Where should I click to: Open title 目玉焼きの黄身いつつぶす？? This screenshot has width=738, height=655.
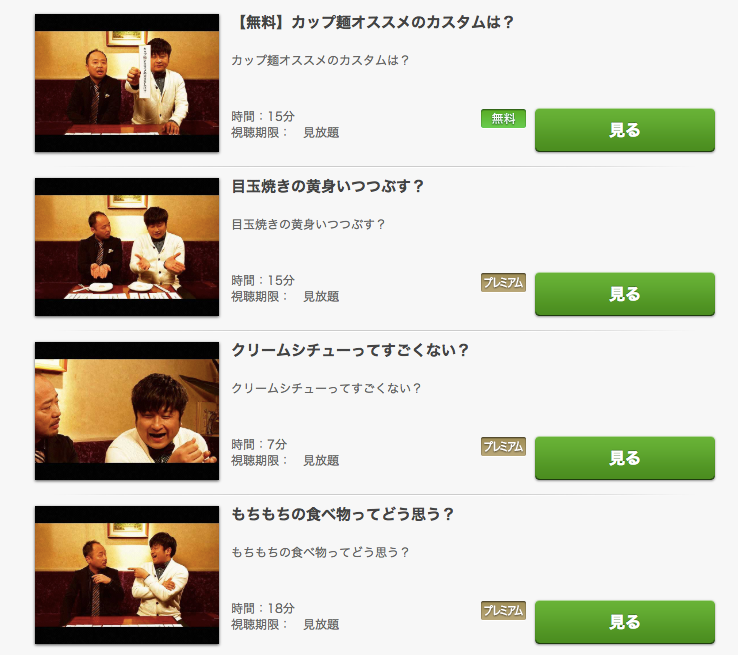[328, 186]
